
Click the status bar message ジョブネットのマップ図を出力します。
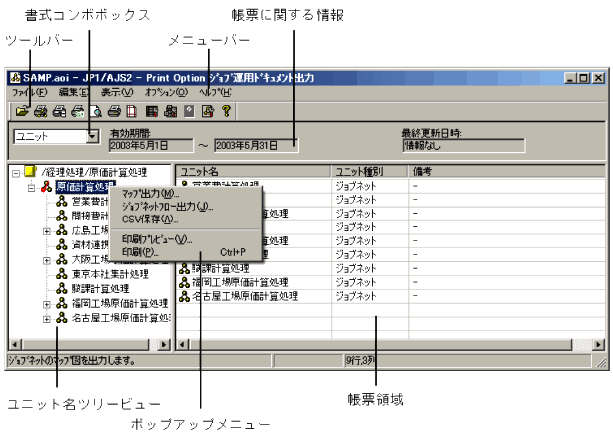[x=72, y=361]
